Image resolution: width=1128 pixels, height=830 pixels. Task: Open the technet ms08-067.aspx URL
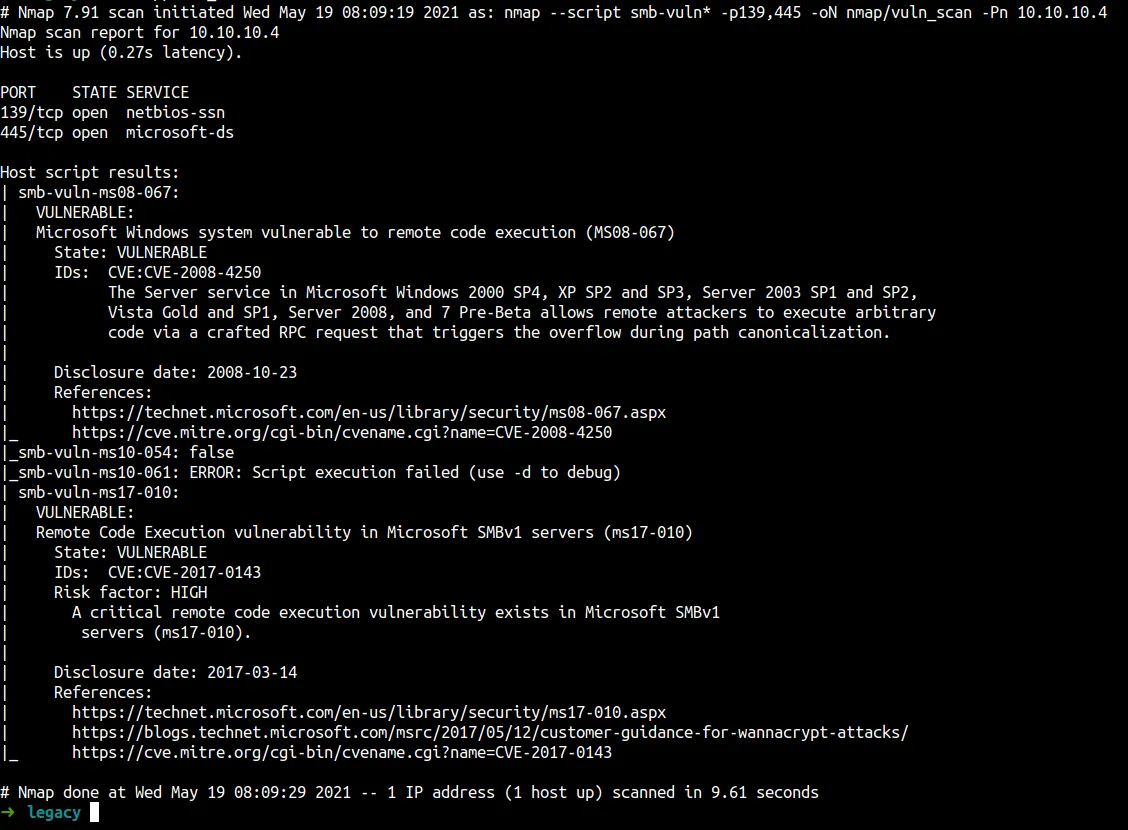[x=369, y=412]
